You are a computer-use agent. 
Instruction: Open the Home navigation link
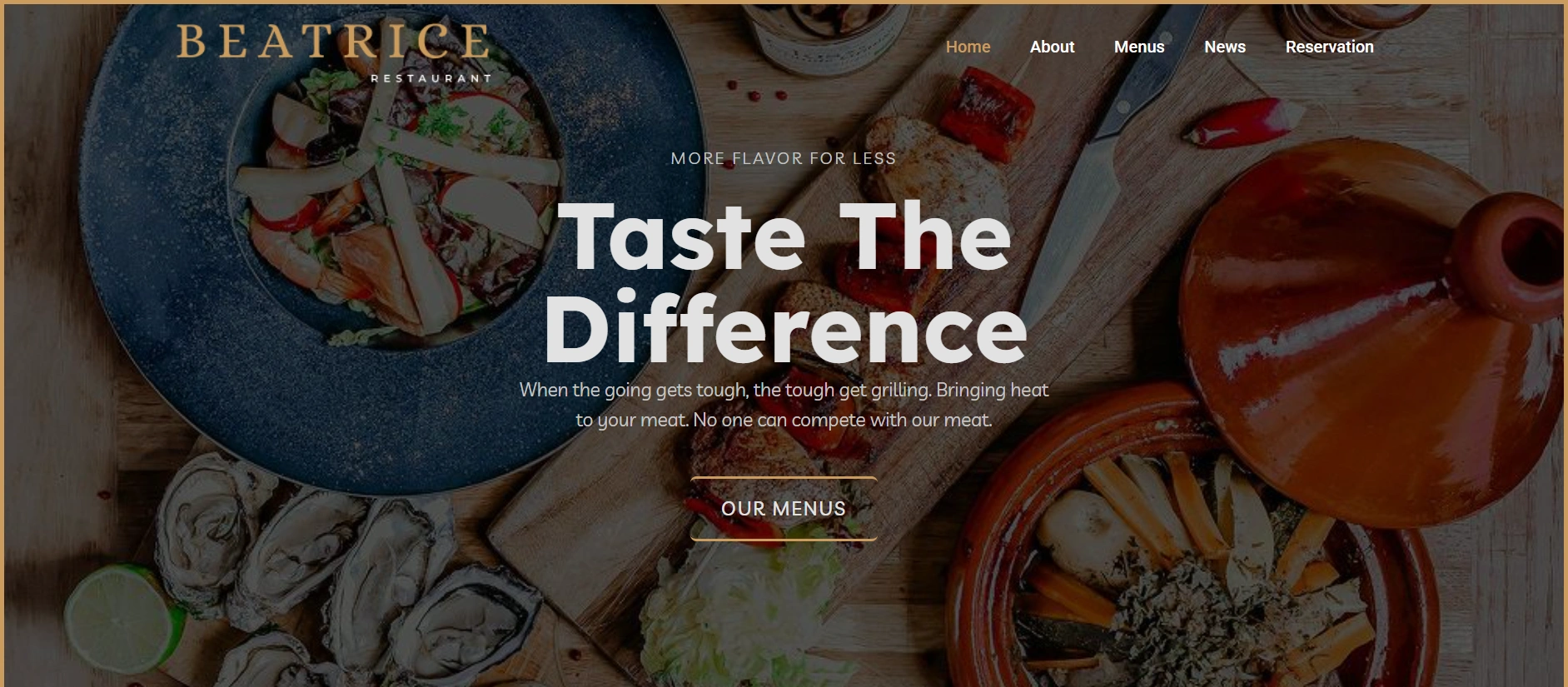968,47
